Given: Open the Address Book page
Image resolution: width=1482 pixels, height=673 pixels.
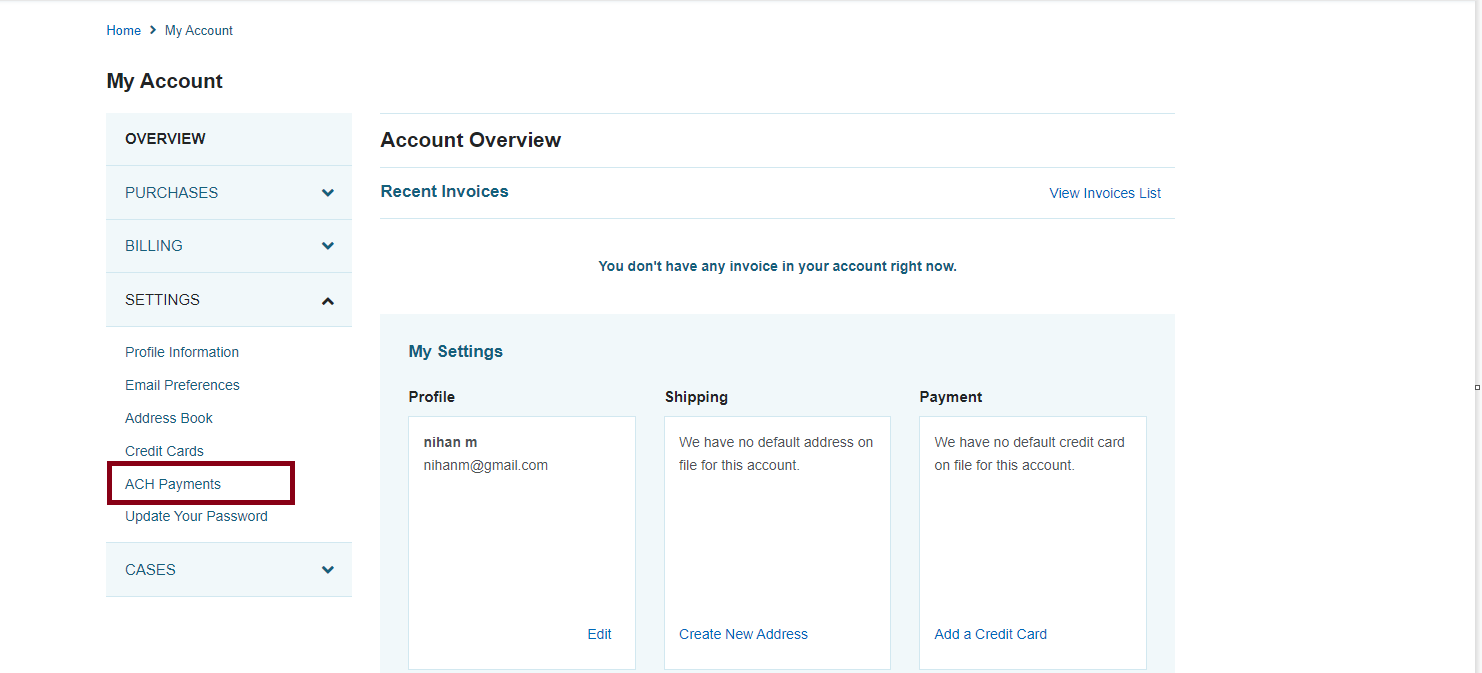Looking at the screenshot, I should tap(169, 418).
